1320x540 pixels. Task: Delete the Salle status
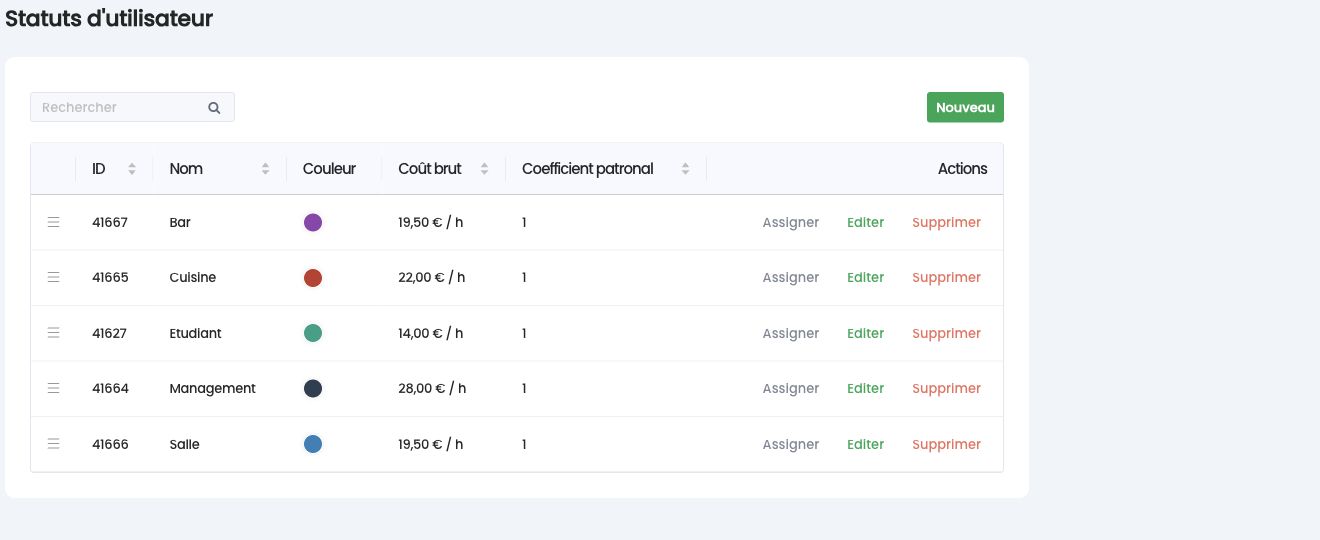[947, 444]
